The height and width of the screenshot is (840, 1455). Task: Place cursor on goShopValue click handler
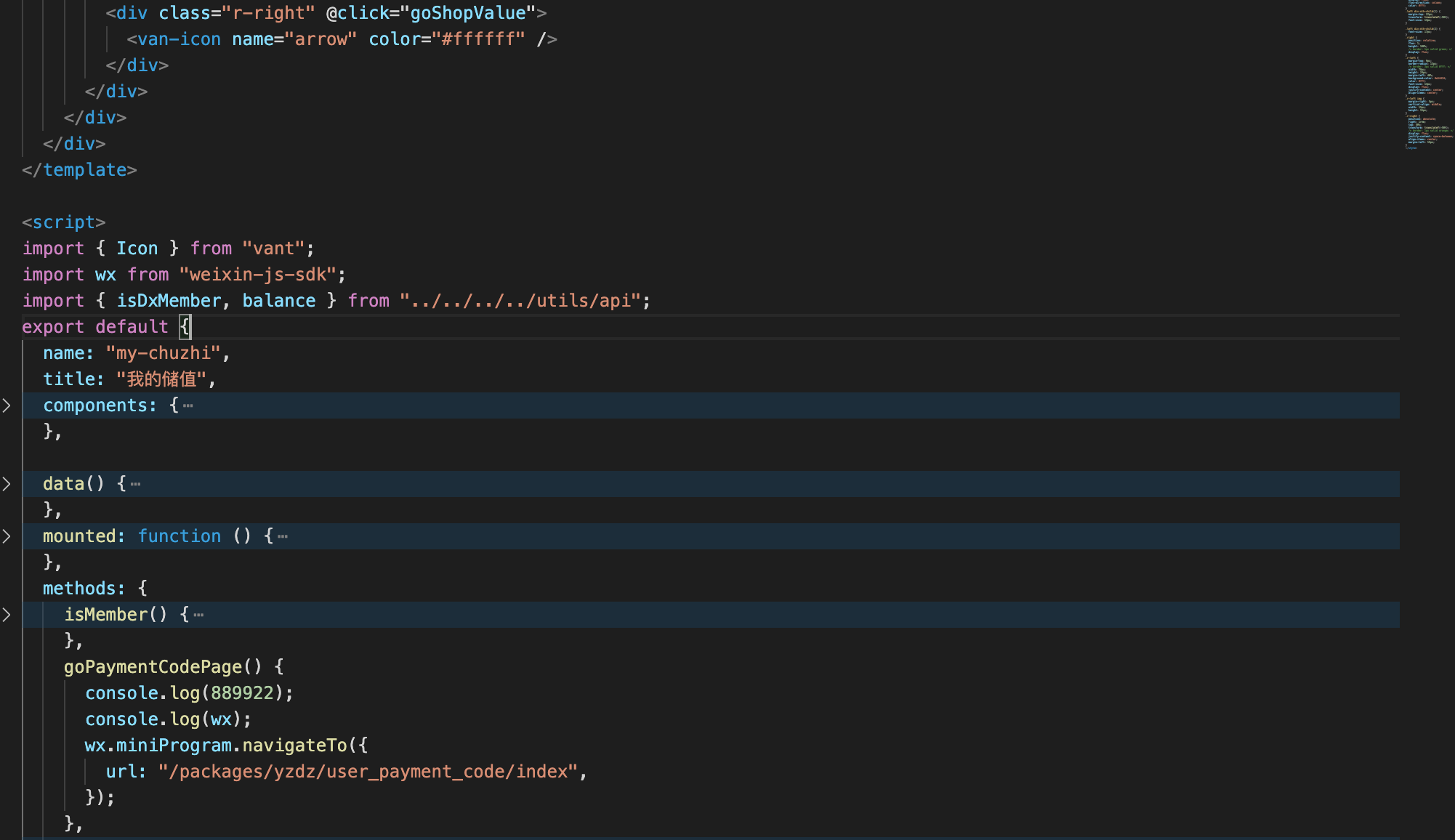pos(467,13)
